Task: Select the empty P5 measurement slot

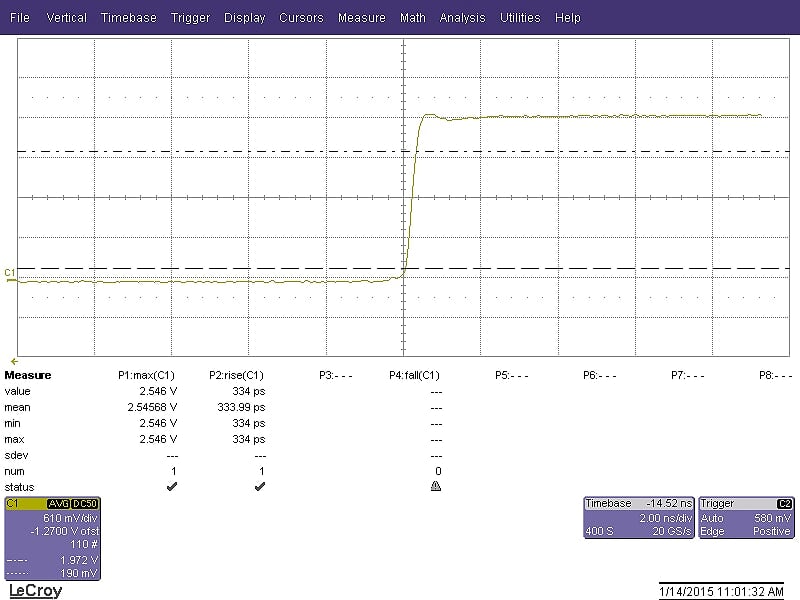Action: (x=512, y=376)
